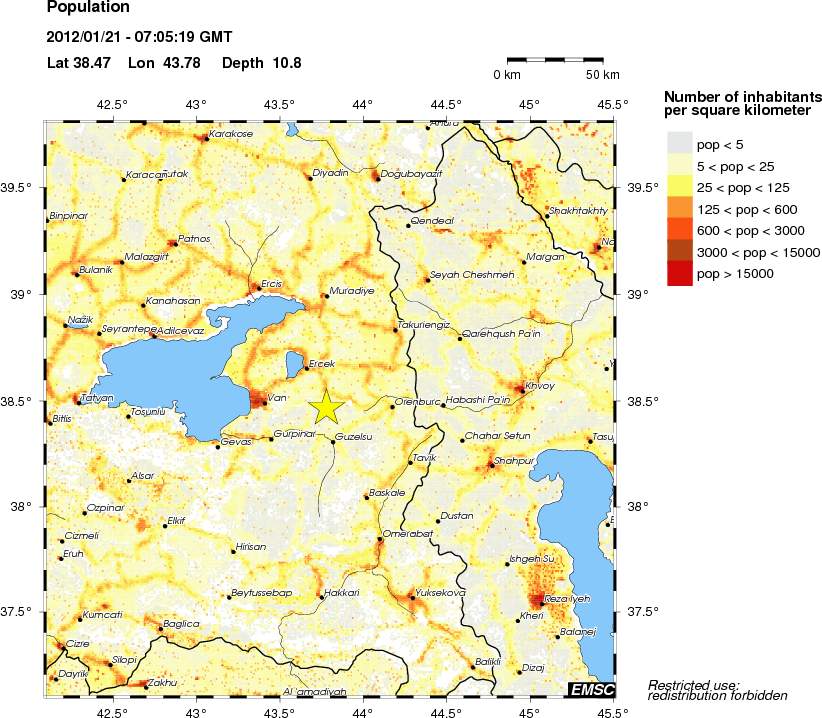Click the 'Malazgirt' town label
Image resolution: width=822 pixels, height=718 pixels.
pos(147,257)
